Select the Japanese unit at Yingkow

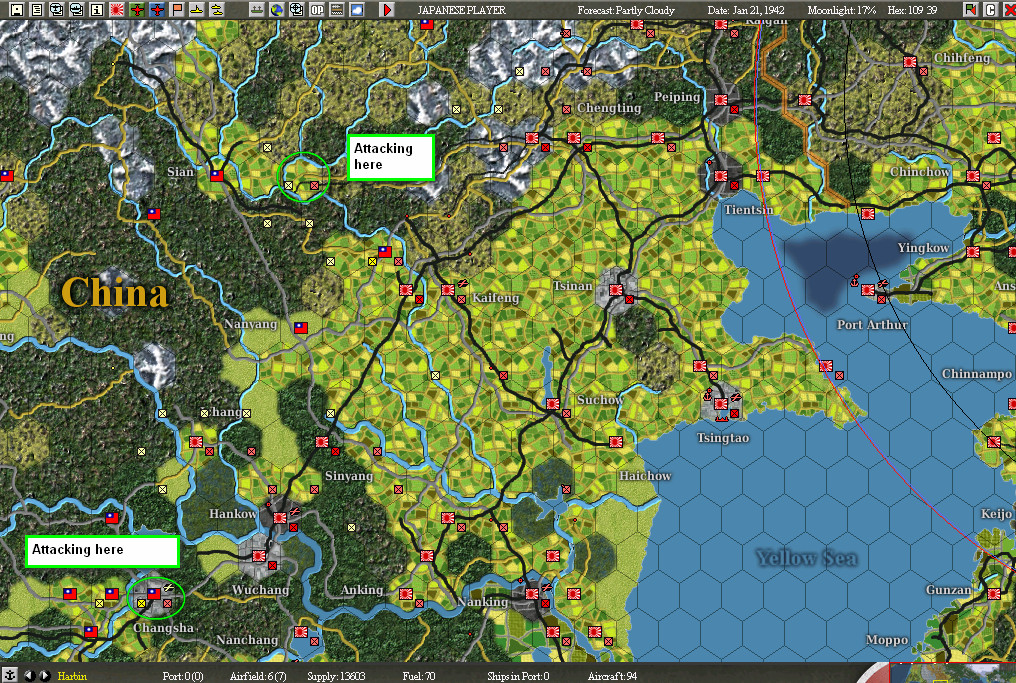coord(973,252)
